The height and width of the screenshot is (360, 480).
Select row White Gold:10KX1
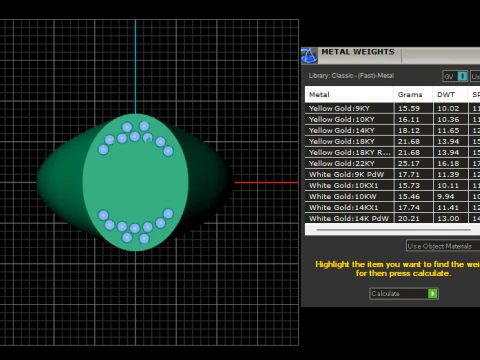coord(392,185)
